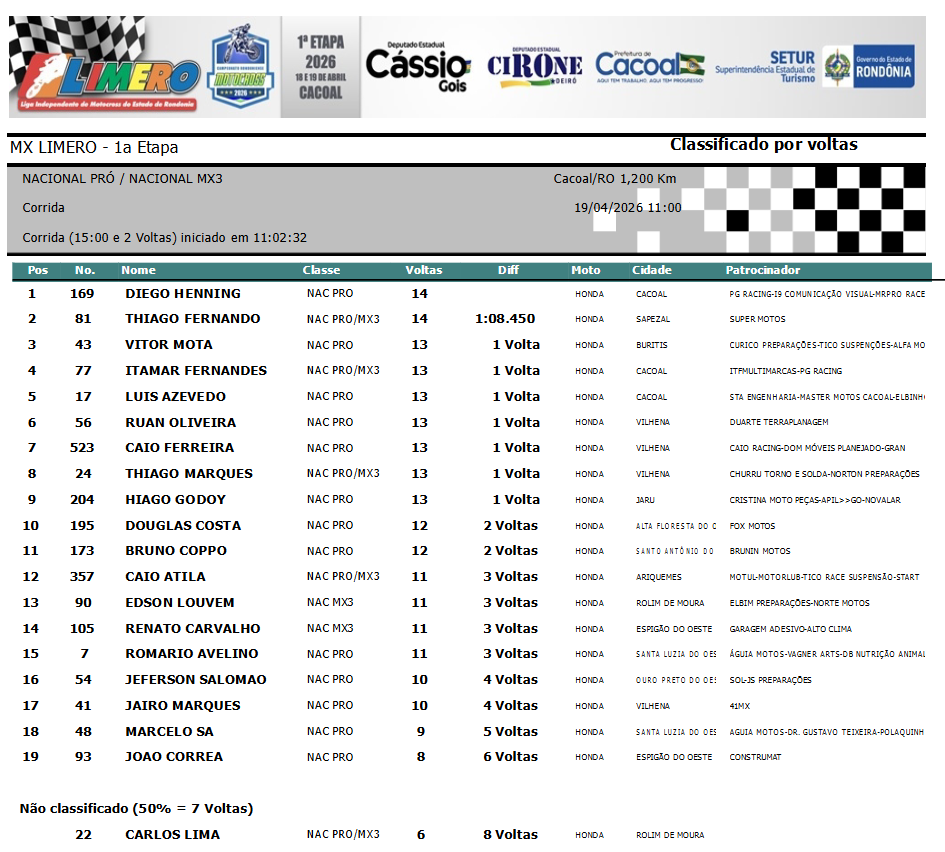
Task: Click the SETUR tourism logo
Action: click(765, 67)
